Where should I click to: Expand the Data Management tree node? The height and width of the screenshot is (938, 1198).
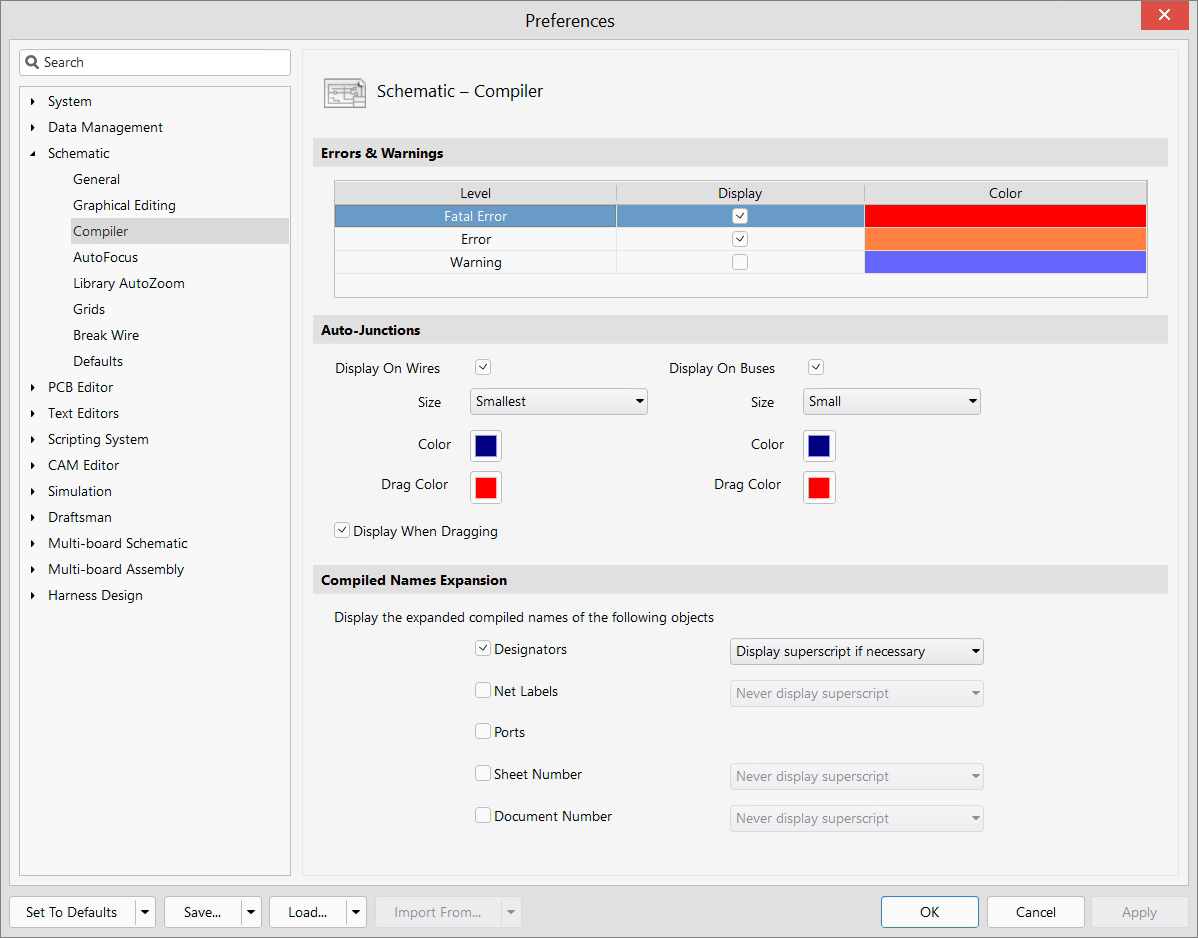click(33, 128)
